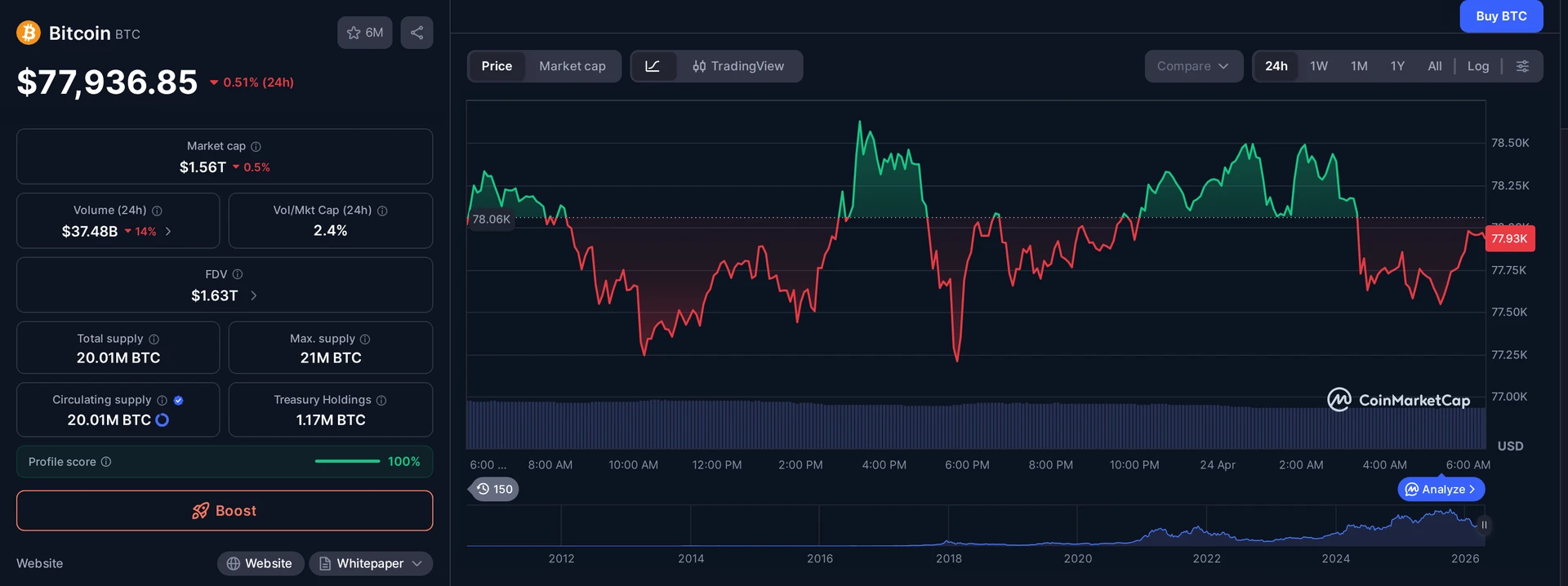Screen dimensions: 1568x586
Task: Click the 21M BTC max supply value
Action: [331, 357]
